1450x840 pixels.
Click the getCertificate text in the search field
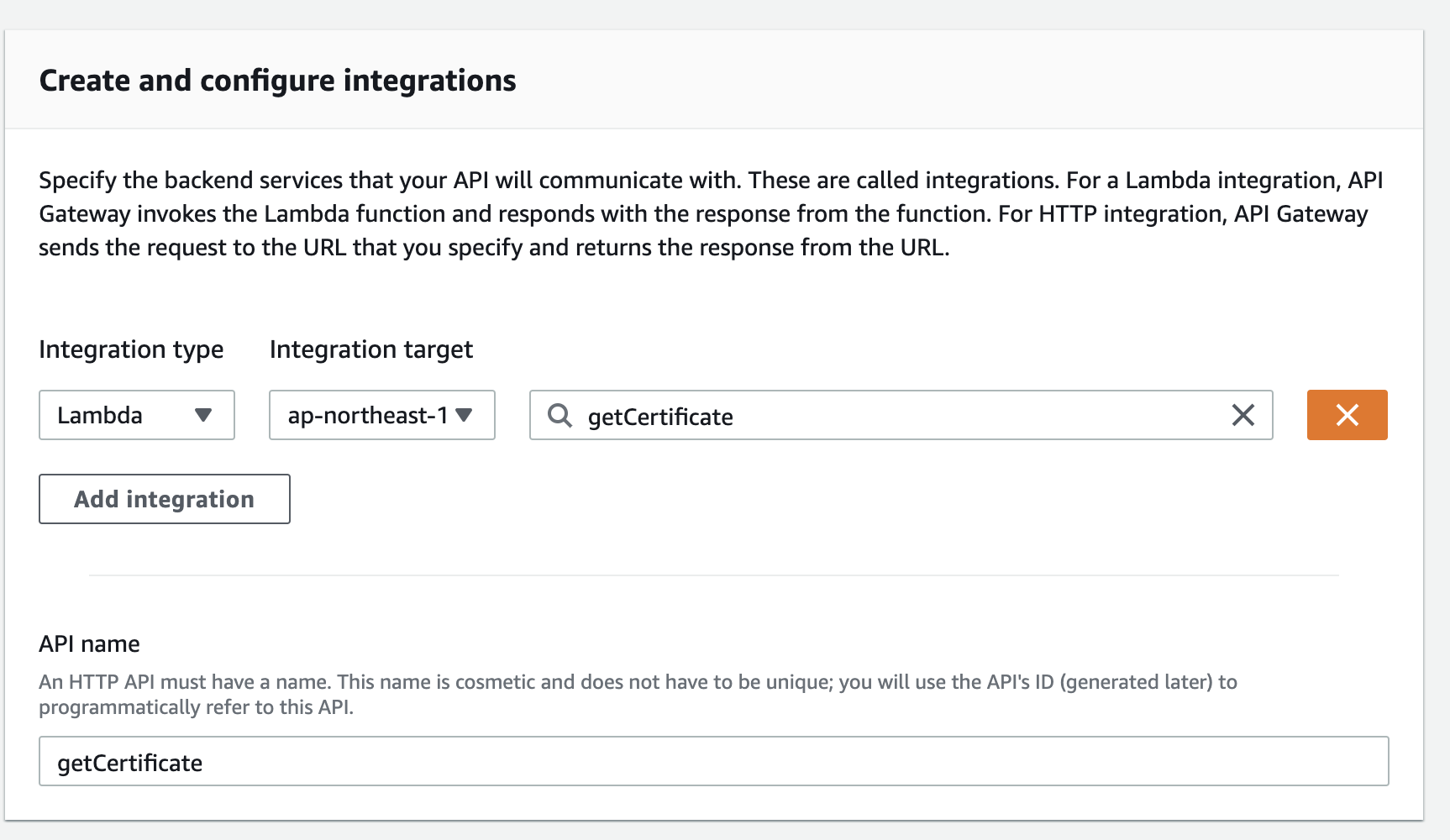pos(660,417)
